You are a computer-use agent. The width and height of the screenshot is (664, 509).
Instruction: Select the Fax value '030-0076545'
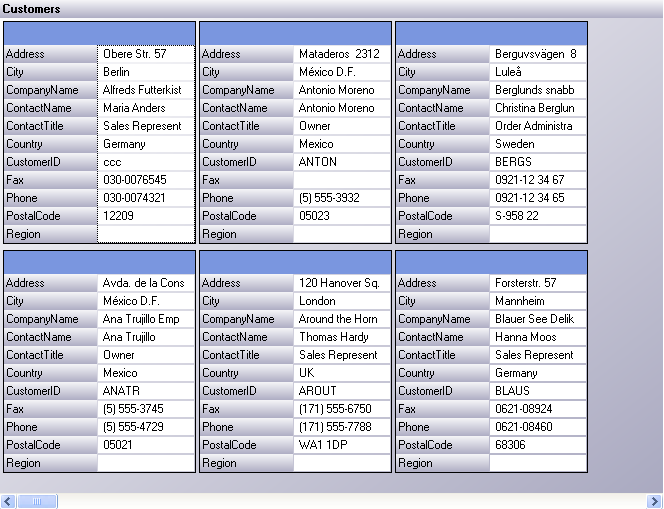[x=146, y=180]
